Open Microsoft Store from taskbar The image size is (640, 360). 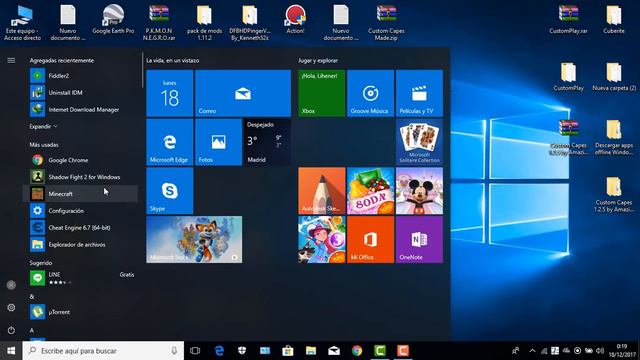point(288,351)
